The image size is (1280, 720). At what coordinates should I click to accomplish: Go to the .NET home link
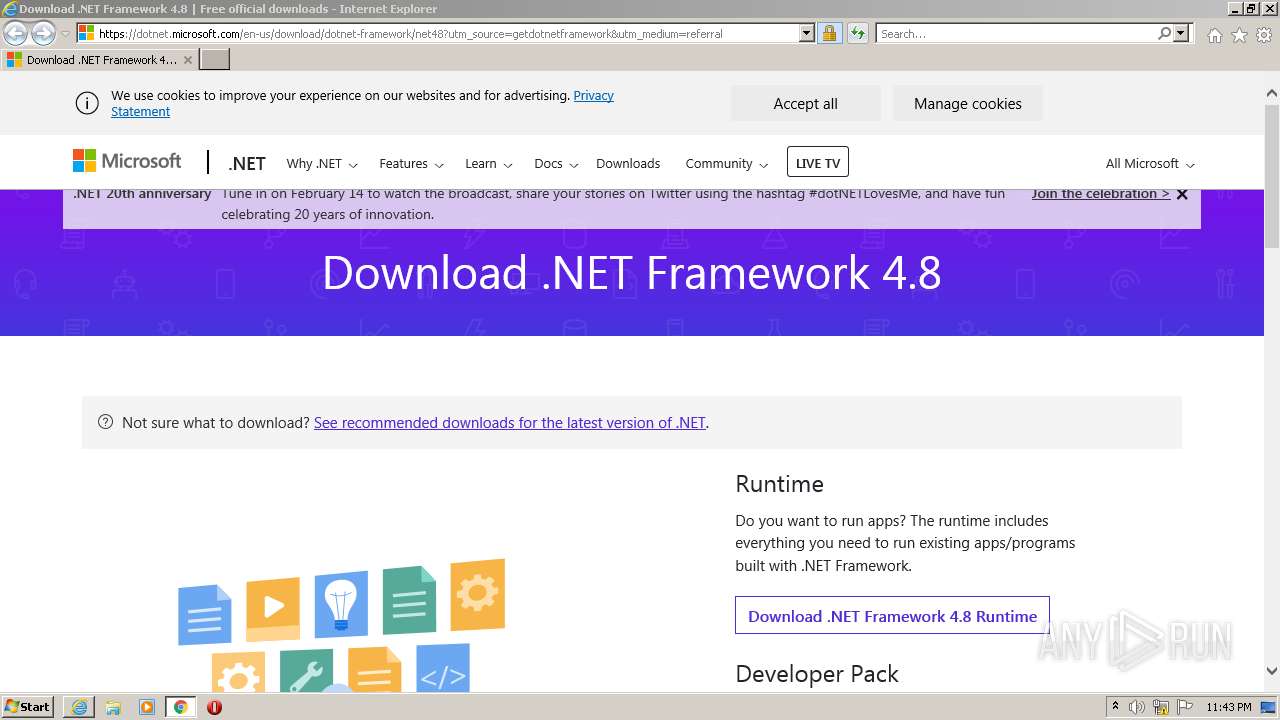pyautogui.click(x=247, y=164)
